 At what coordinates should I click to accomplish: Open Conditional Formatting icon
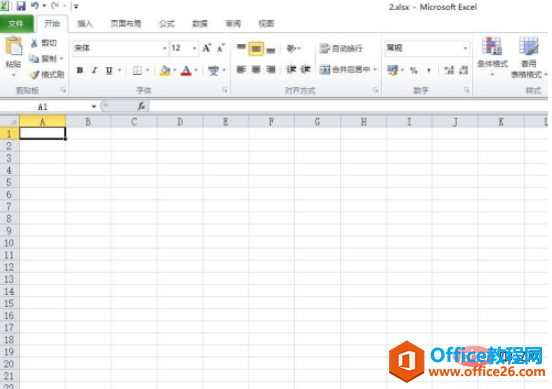coord(492,46)
